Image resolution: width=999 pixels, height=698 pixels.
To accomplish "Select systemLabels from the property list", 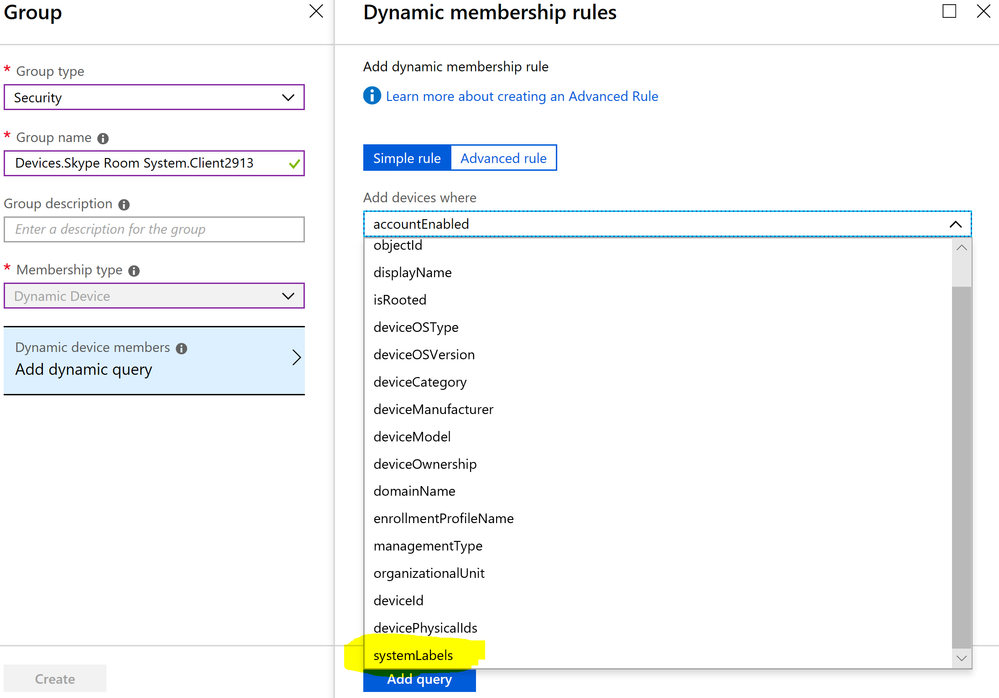I will pyautogui.click(x=413, y=656).
